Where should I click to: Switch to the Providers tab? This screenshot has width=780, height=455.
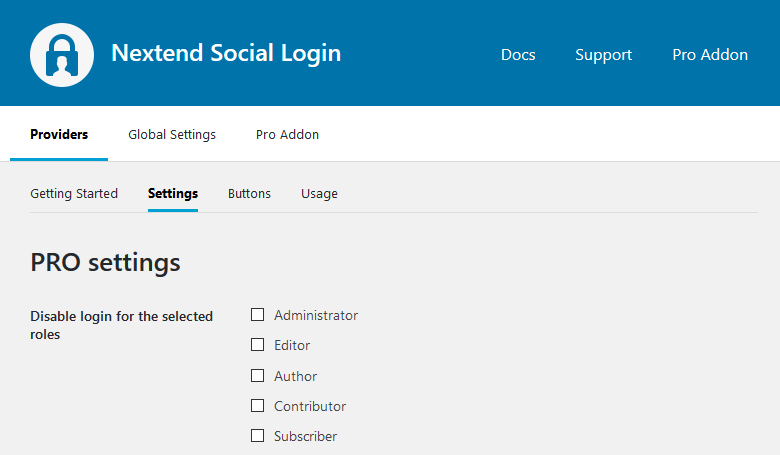[x=59, y=135]
